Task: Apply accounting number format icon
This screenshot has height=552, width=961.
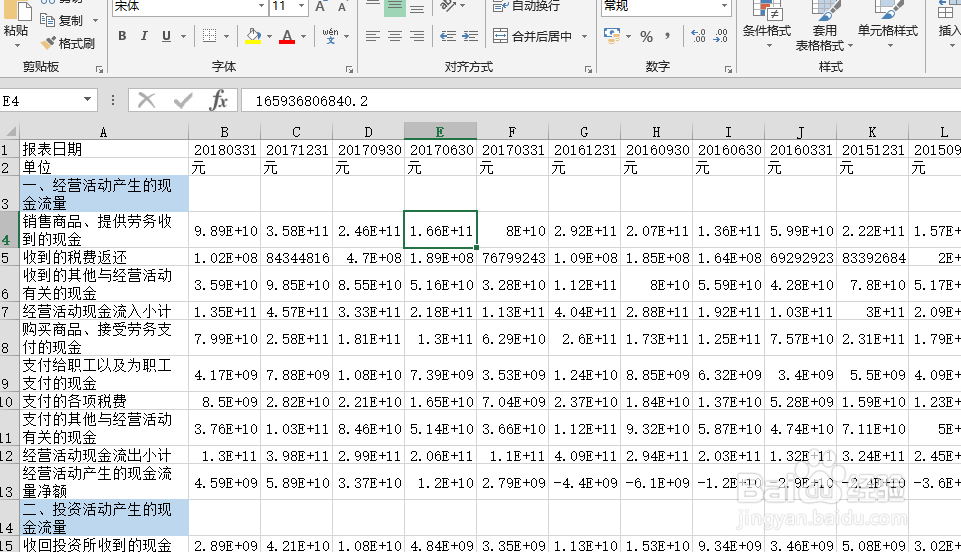Action: point(612,36)
